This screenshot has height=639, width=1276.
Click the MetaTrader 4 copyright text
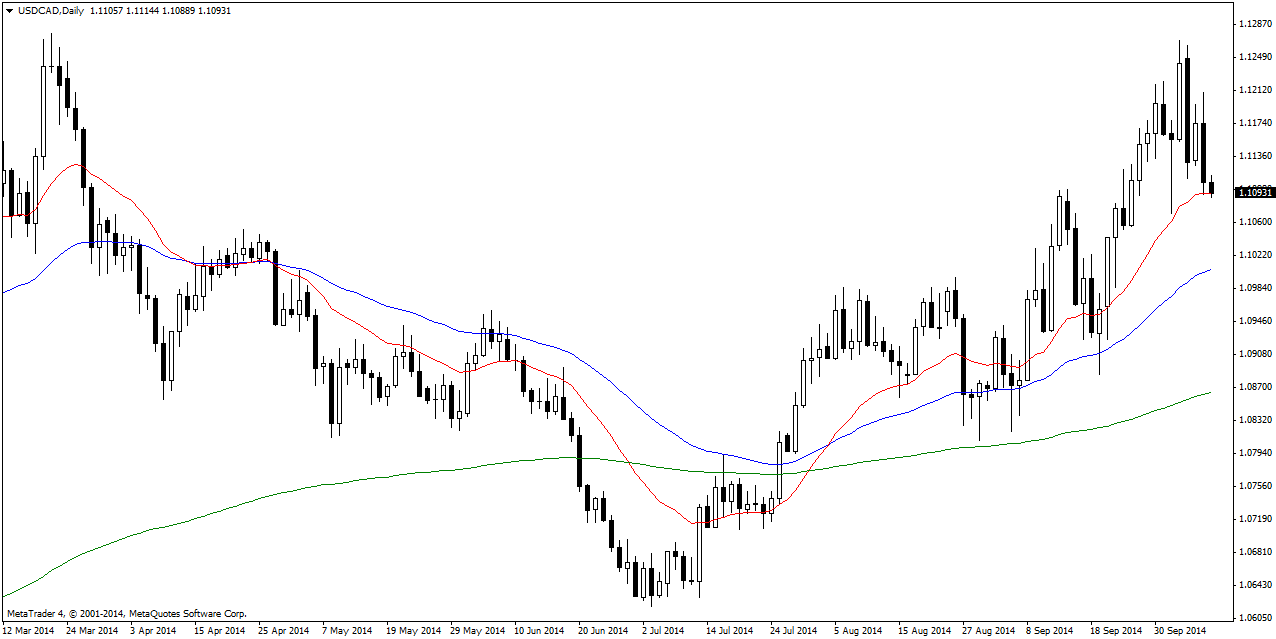tap(126, 613)
